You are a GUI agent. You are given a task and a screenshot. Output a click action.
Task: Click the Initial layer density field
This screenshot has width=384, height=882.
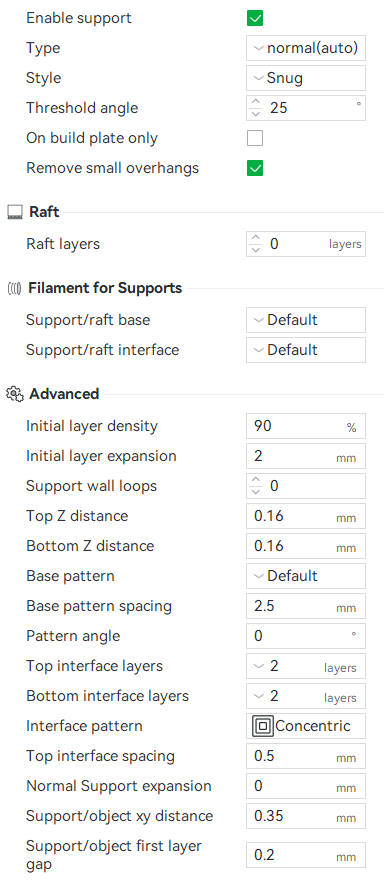point(306,426)
